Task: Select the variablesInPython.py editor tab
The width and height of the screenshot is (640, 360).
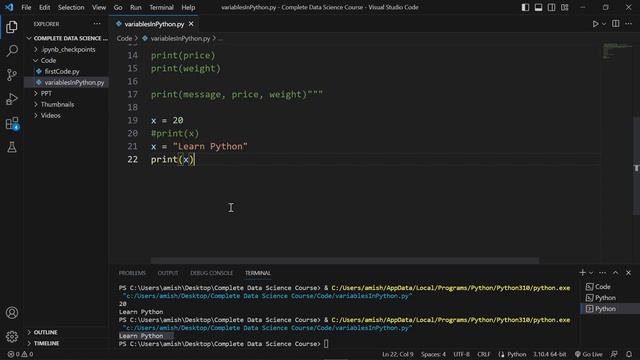Action: pyautogui.click(x=154, y=24)
